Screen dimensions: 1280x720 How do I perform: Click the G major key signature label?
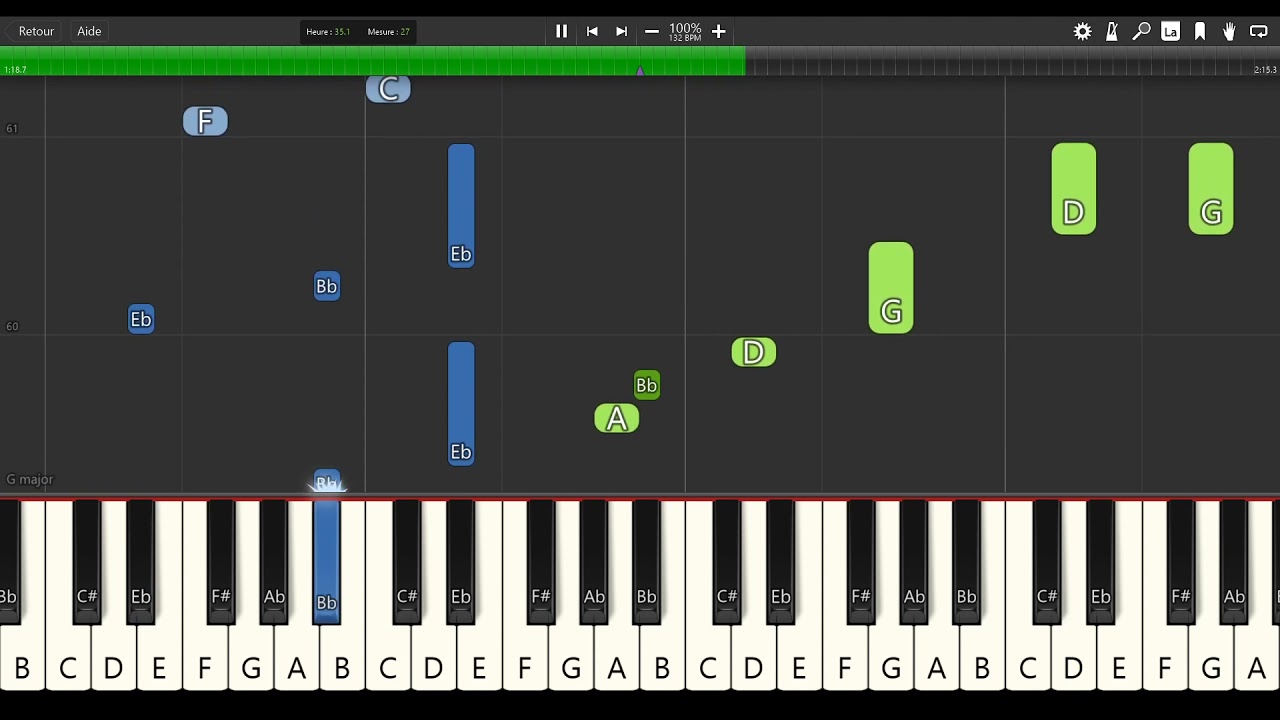[30, 479]
